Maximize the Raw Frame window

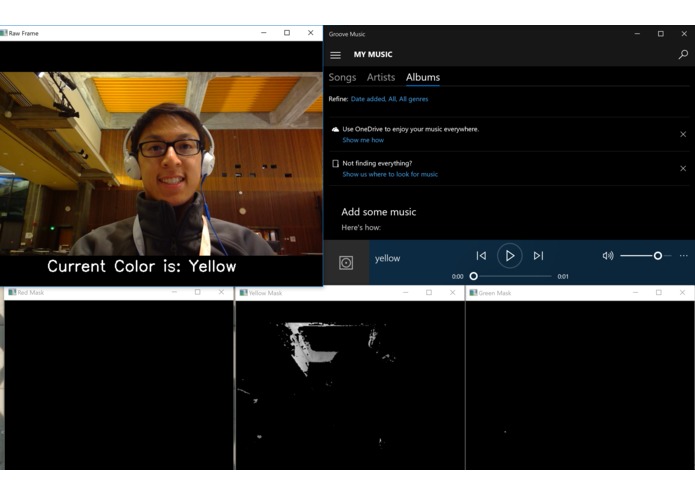click(x=287, y=33)
